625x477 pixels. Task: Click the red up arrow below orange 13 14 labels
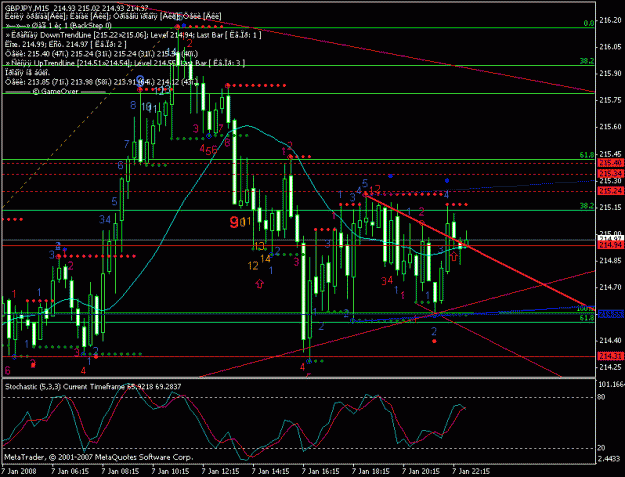tap(260, 283)
